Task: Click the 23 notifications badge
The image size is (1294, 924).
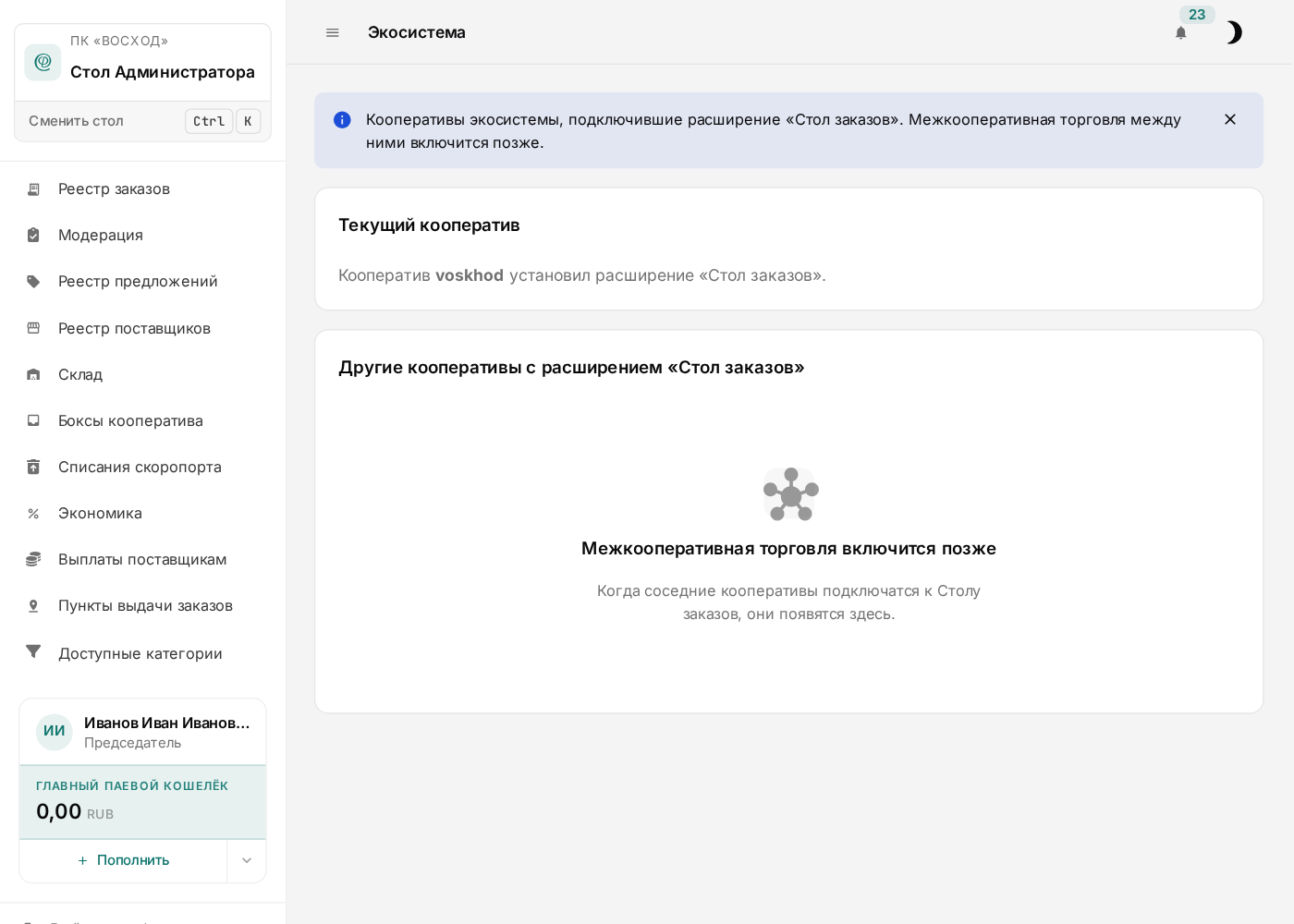Action: [x=1197, y=15]
